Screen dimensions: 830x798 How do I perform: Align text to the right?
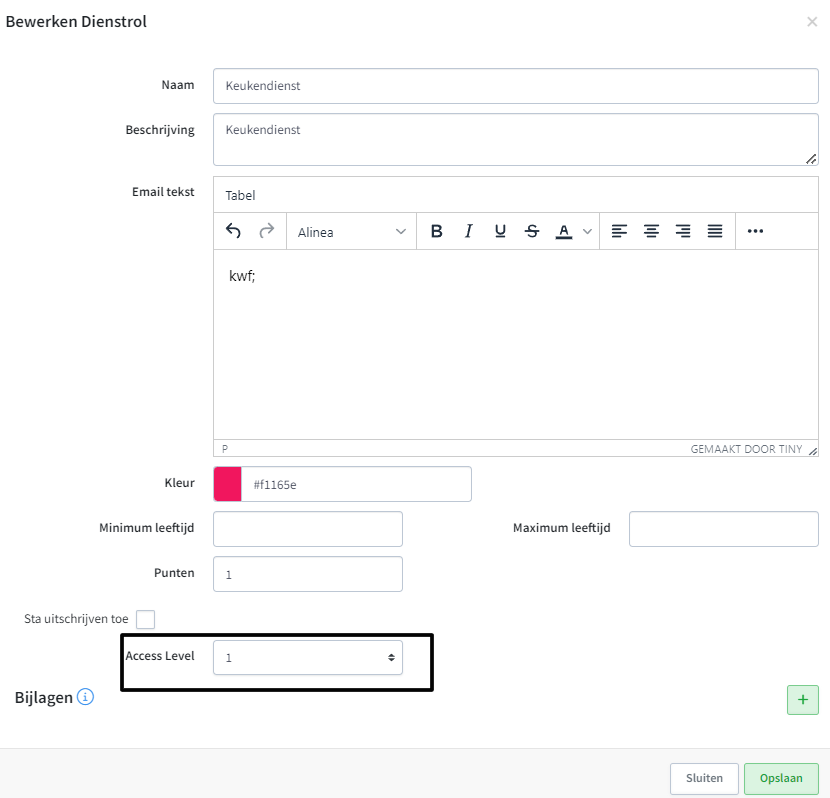683,231
